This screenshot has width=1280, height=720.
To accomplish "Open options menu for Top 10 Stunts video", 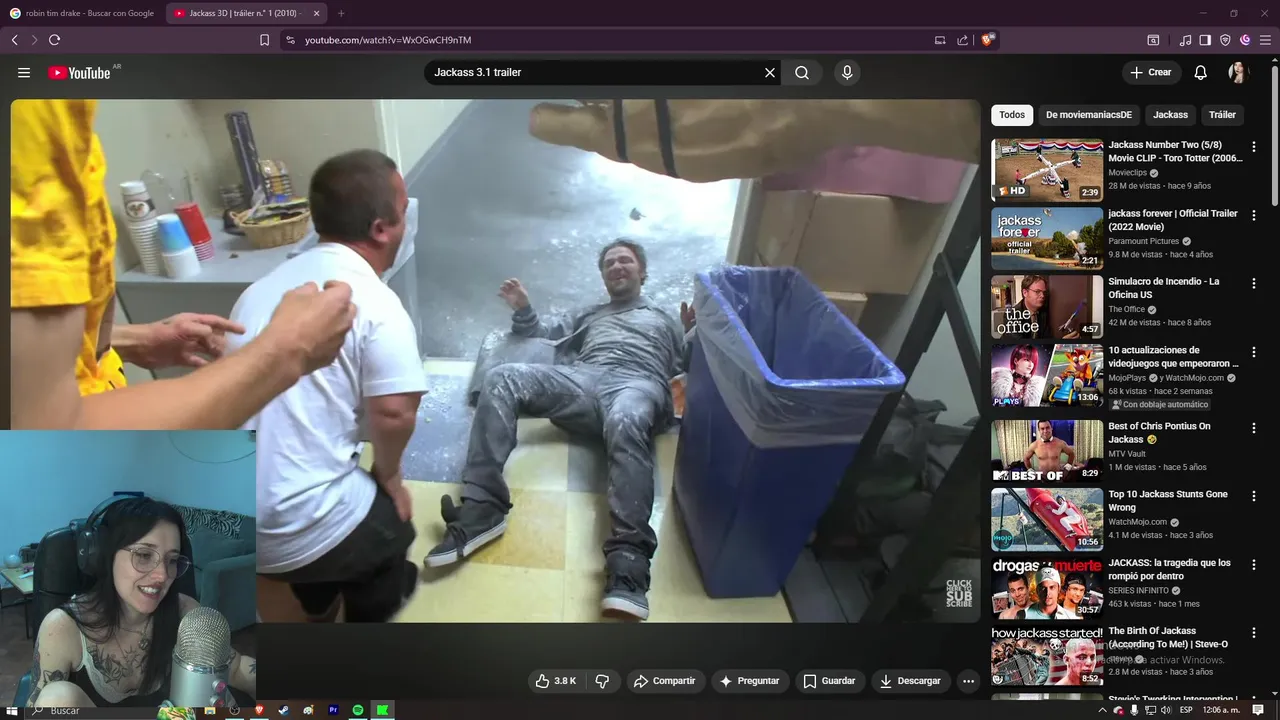I will pyautogui.click(x=1254, y=497).
